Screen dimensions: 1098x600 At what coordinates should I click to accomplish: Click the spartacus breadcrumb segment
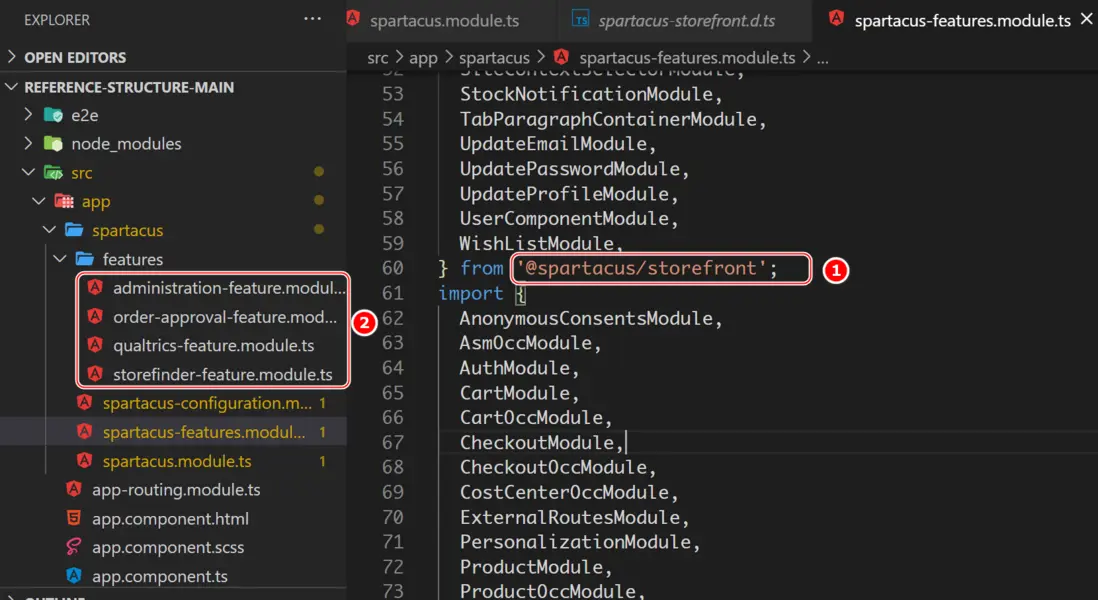pyautogui.click(x=494, y=57)
